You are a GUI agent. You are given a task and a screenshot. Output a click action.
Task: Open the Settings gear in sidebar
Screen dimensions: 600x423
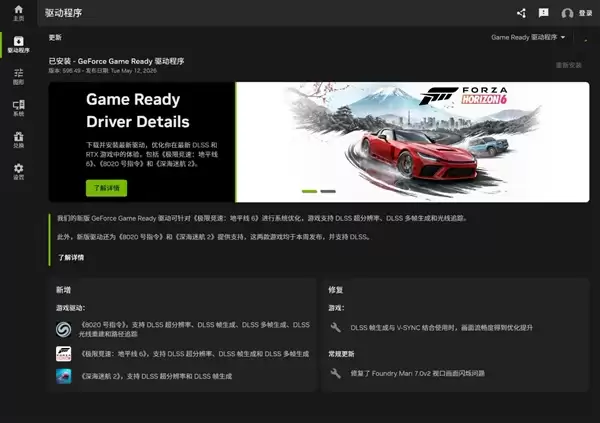pyautogui.click(x=18, y=171)
